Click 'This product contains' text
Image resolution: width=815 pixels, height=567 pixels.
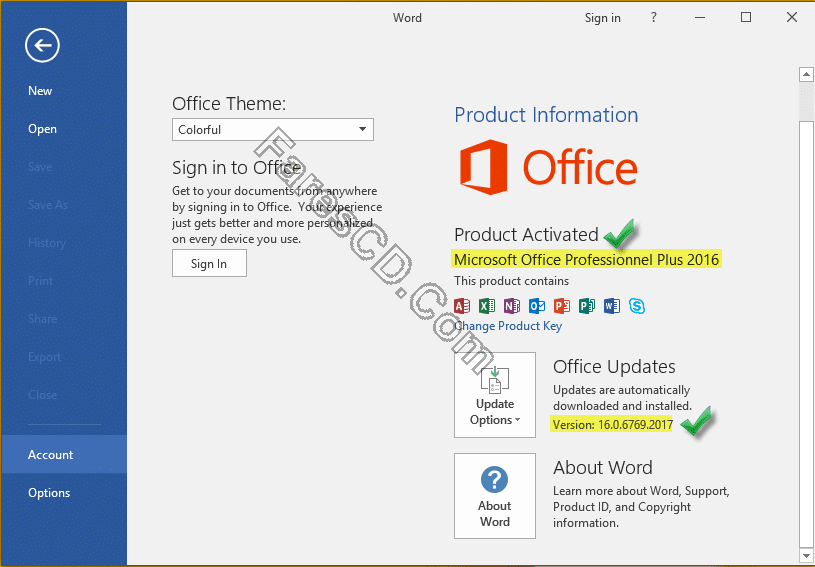click(x=511, y=281)
